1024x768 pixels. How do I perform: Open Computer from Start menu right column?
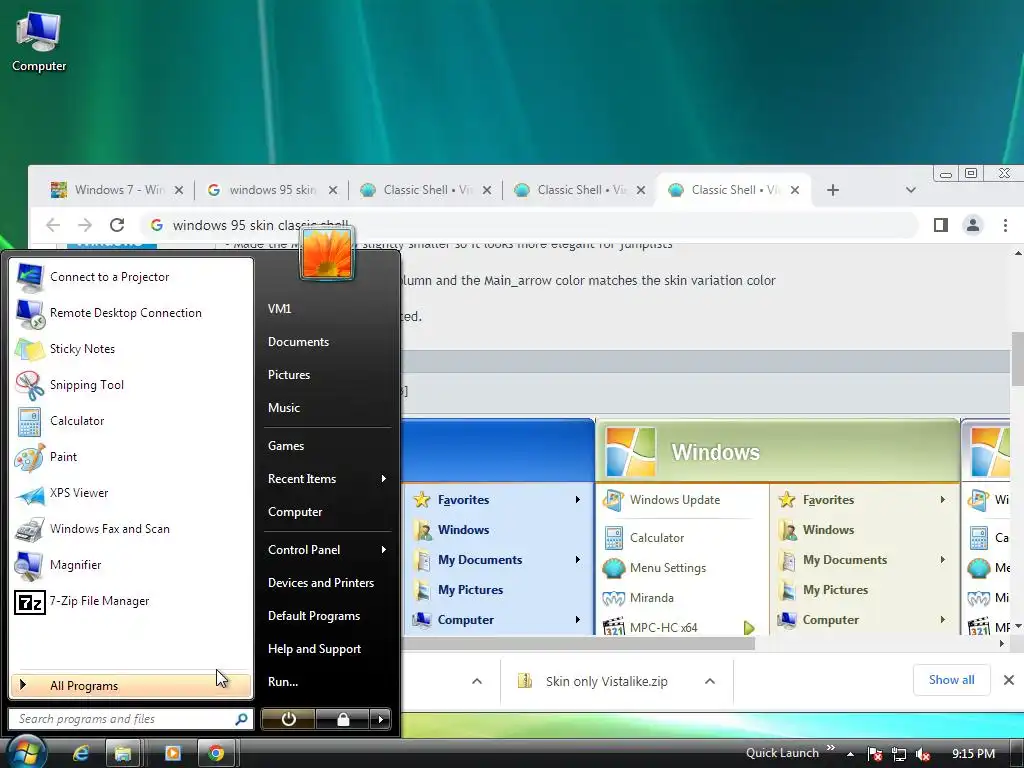(295, 512)
